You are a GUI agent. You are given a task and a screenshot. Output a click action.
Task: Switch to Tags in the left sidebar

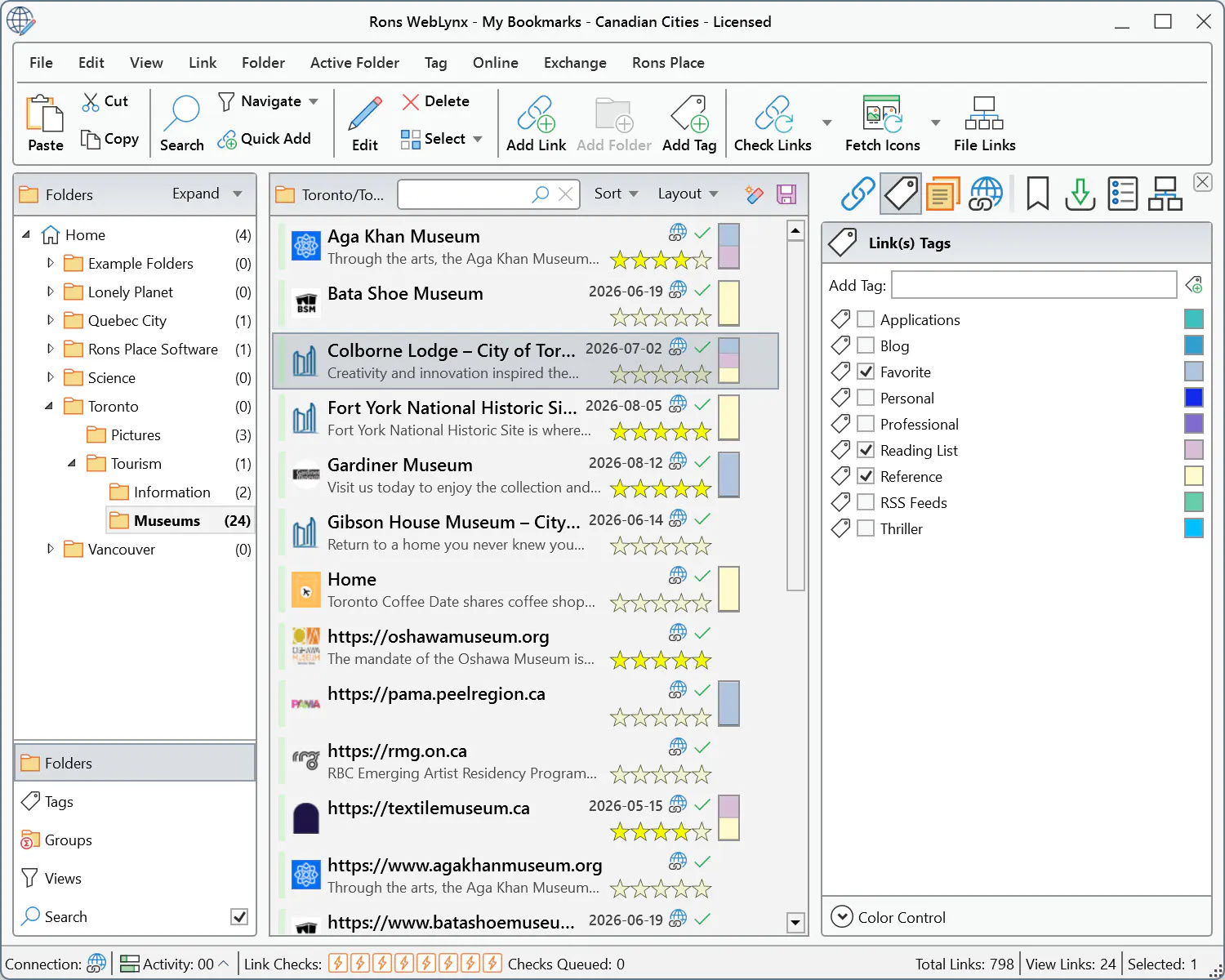tap(135, 802)
